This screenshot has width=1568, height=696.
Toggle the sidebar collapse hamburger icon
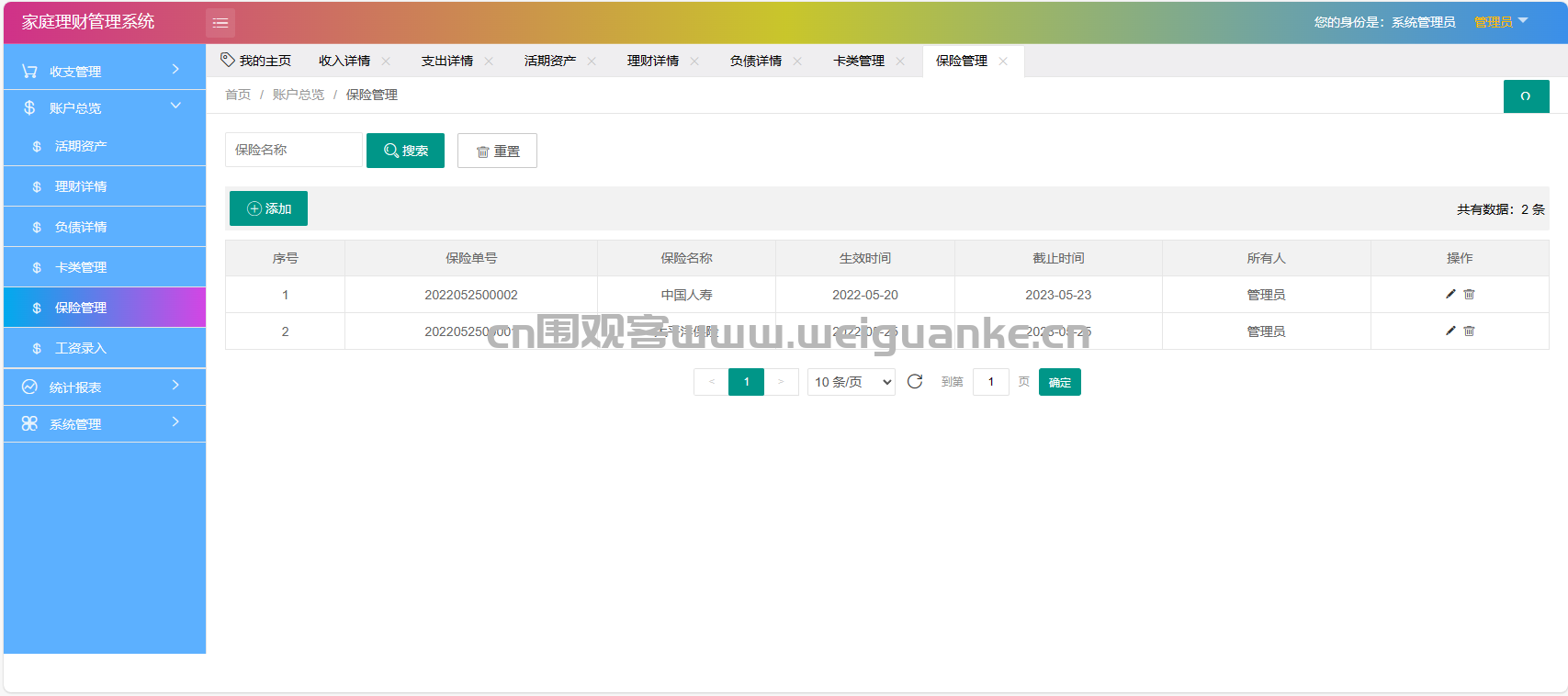(220, 23)
